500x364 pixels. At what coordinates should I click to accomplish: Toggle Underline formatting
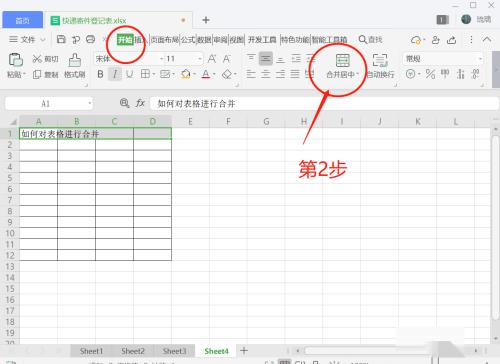pyautogui.click(x=129, y=74)
